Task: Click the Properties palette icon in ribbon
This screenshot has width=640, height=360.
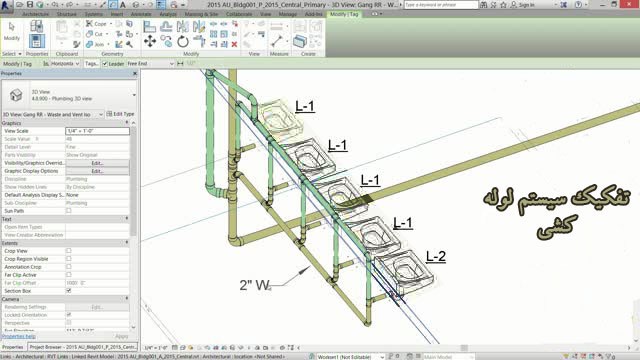Action: tap(36, 41)
